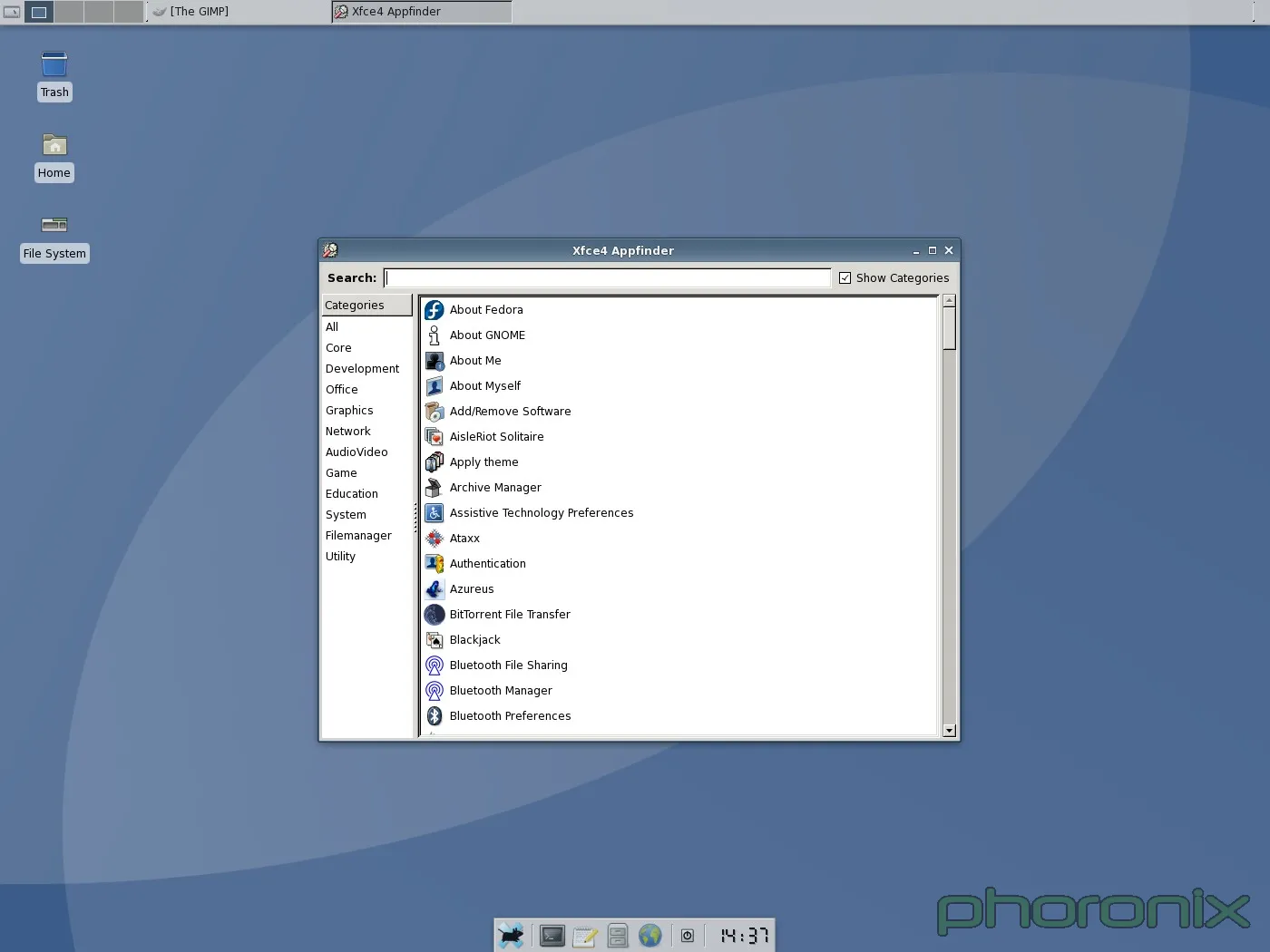Click the Appfinder title bar window icon
This screenshot has height=952, width=1270.
tap(330, 250)
